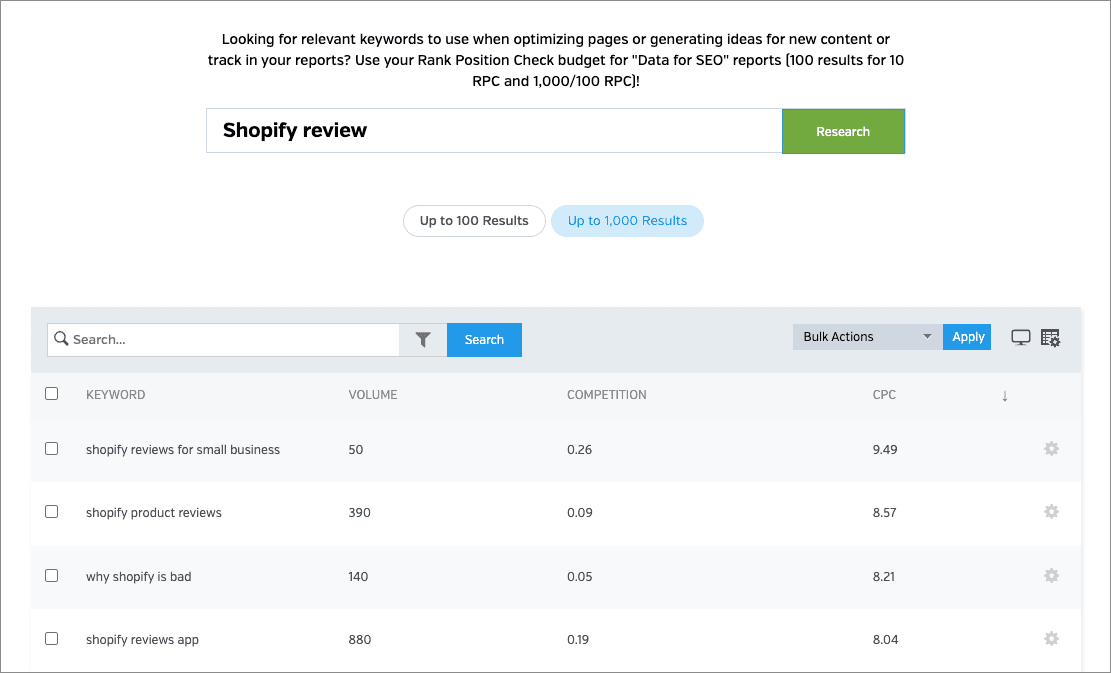Open the gear for 'why shopify is bad'
1111x673 pixels.
coord(1051,576)
